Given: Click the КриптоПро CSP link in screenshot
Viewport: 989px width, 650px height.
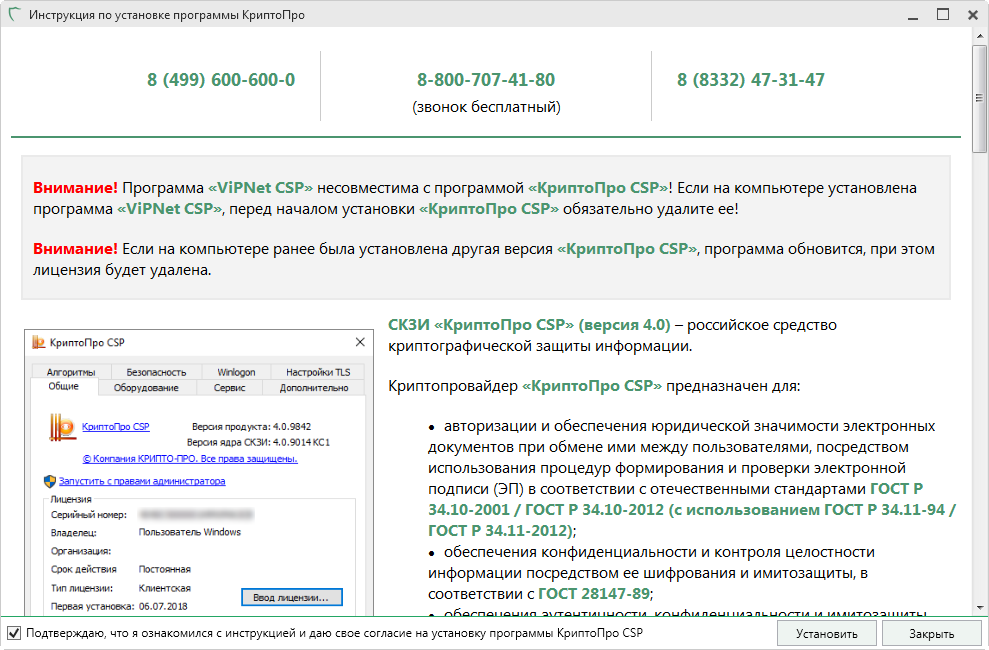Looking at the screenshot, I should coord(115,427).
